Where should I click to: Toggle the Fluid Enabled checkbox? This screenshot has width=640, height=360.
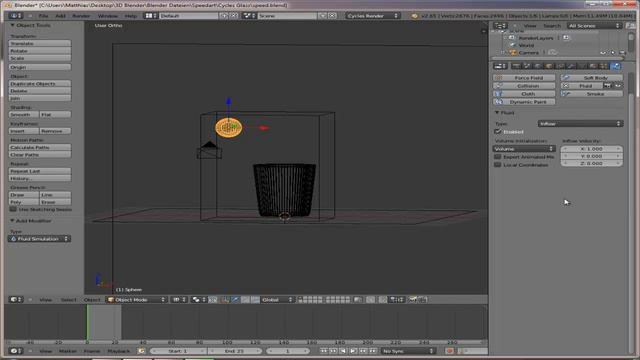coord(498,131)
